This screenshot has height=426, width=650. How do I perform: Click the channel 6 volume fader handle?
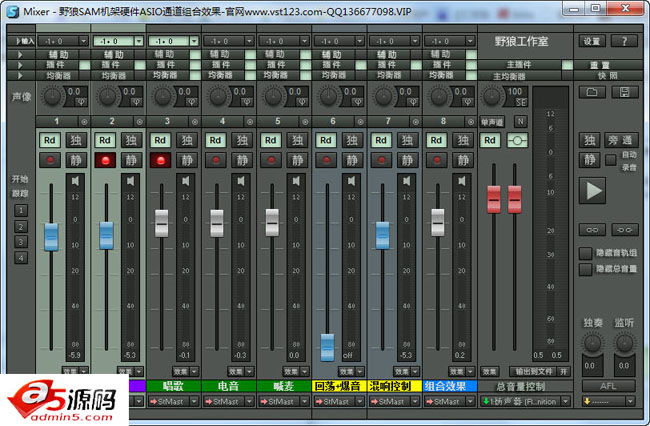[327, 347]
